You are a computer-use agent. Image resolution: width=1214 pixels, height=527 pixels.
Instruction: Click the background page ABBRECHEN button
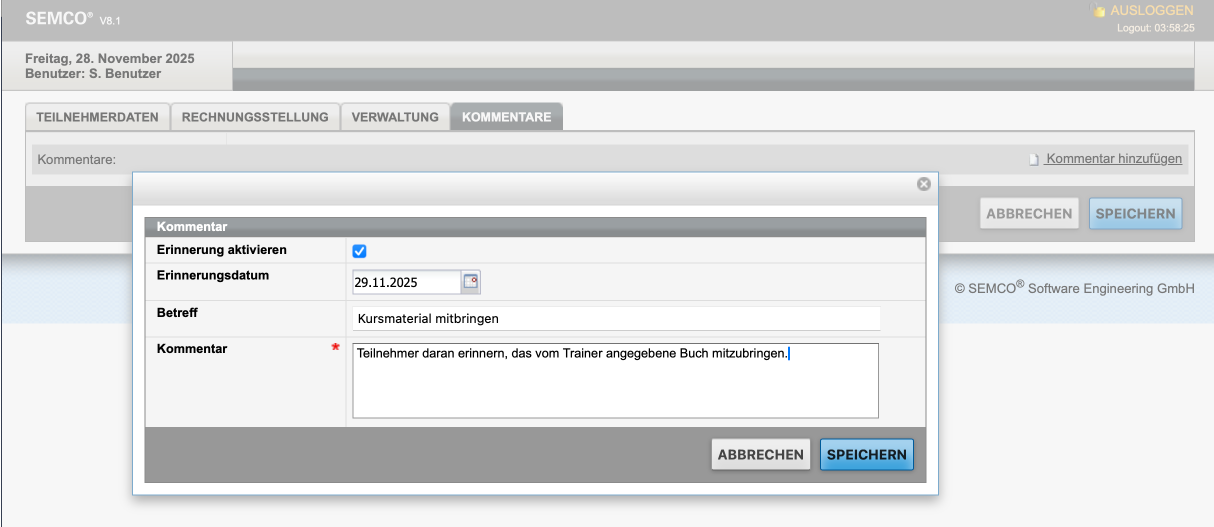pos(1029,213)
